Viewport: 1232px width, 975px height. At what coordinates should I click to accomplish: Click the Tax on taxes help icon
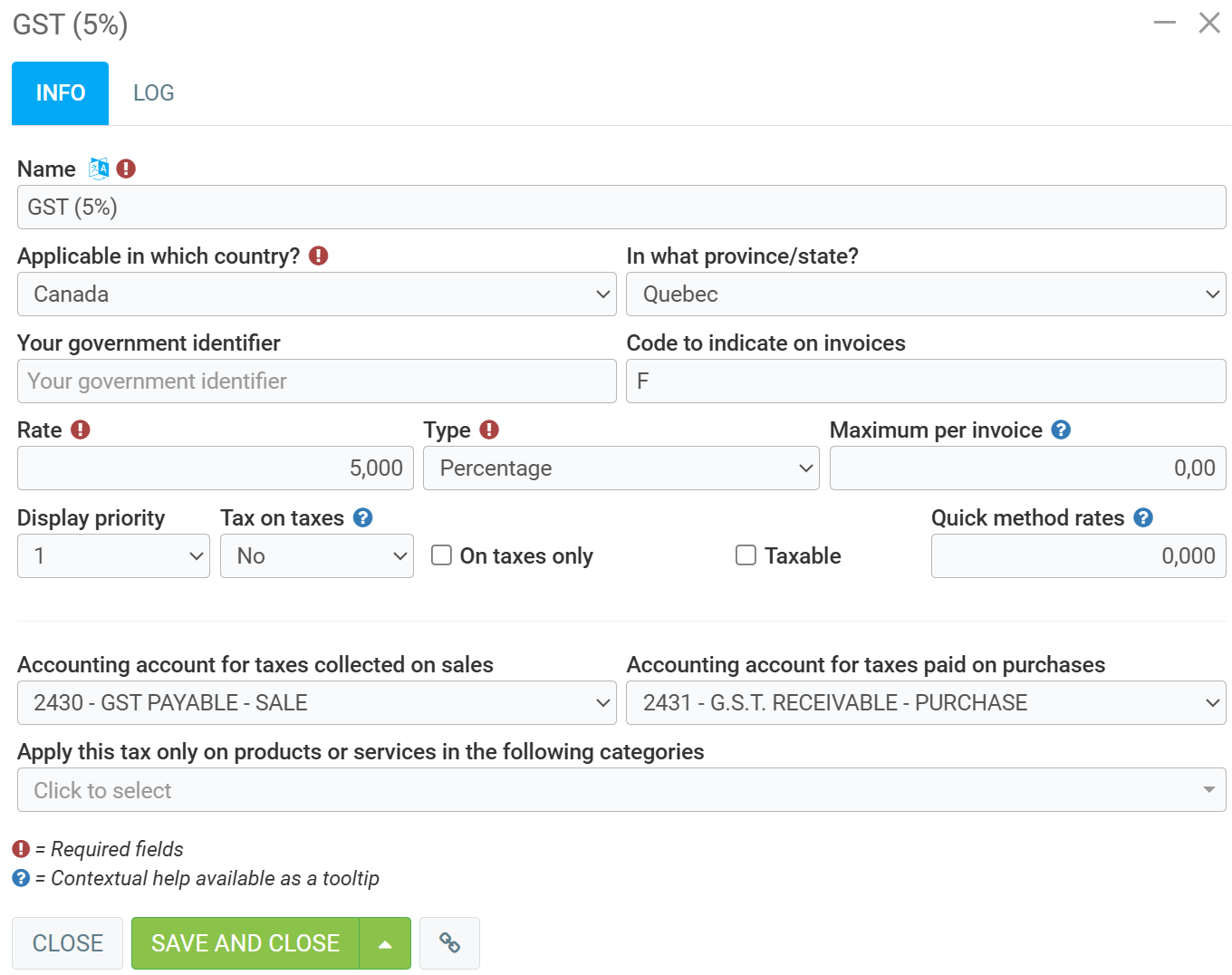pyautogui.click(x=362, y=517)
